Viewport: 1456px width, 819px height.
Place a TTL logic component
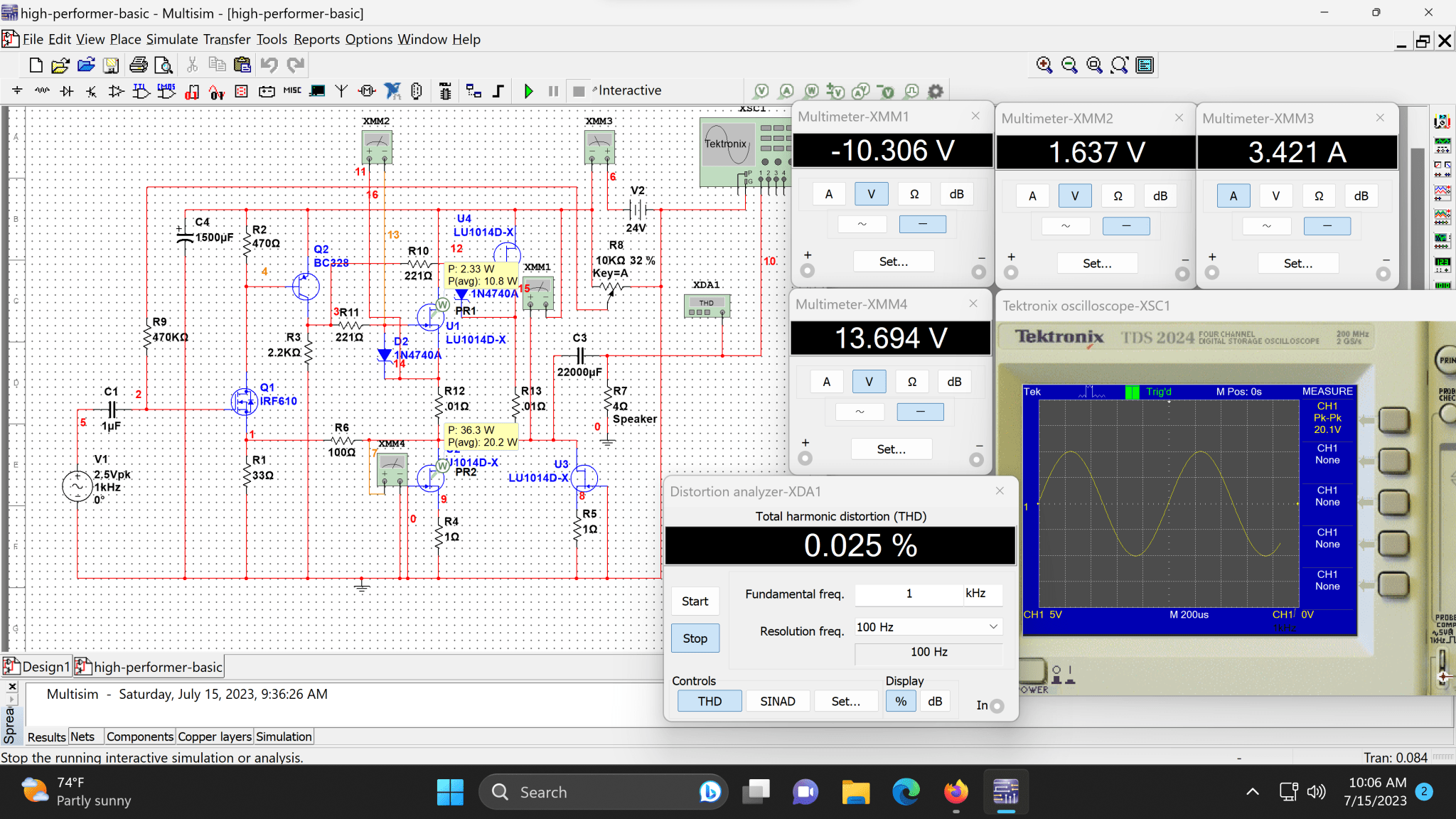[x=141, y=91]
